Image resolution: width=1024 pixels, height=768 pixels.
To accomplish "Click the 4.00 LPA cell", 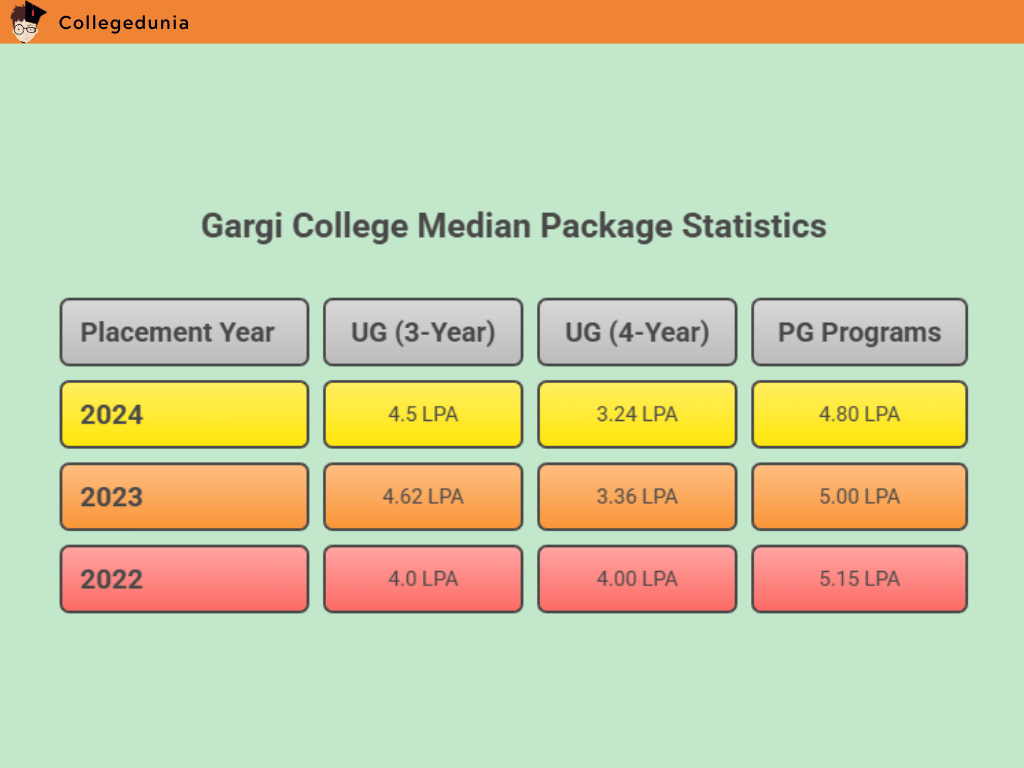I will coord(637,579).
